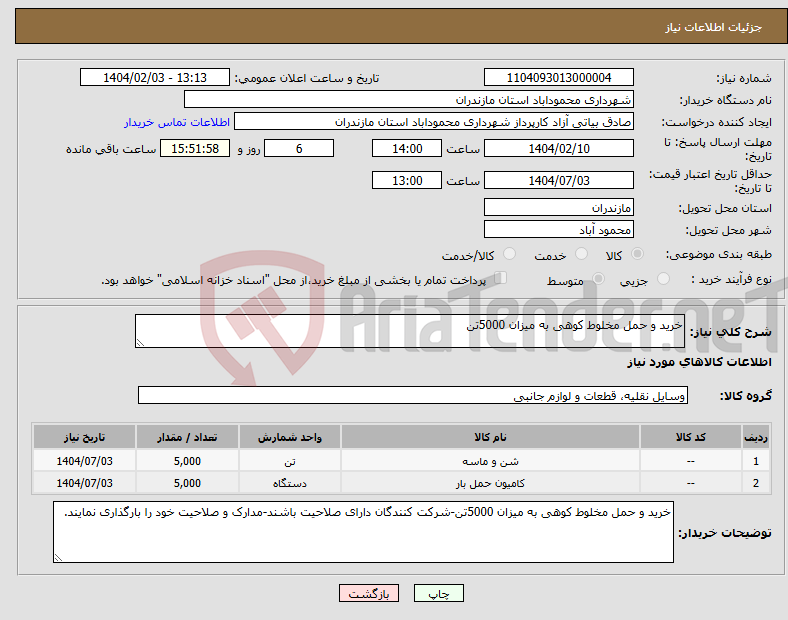Click the واحد شمارش column header
The image size is (788, 620).
pos(290,437)
